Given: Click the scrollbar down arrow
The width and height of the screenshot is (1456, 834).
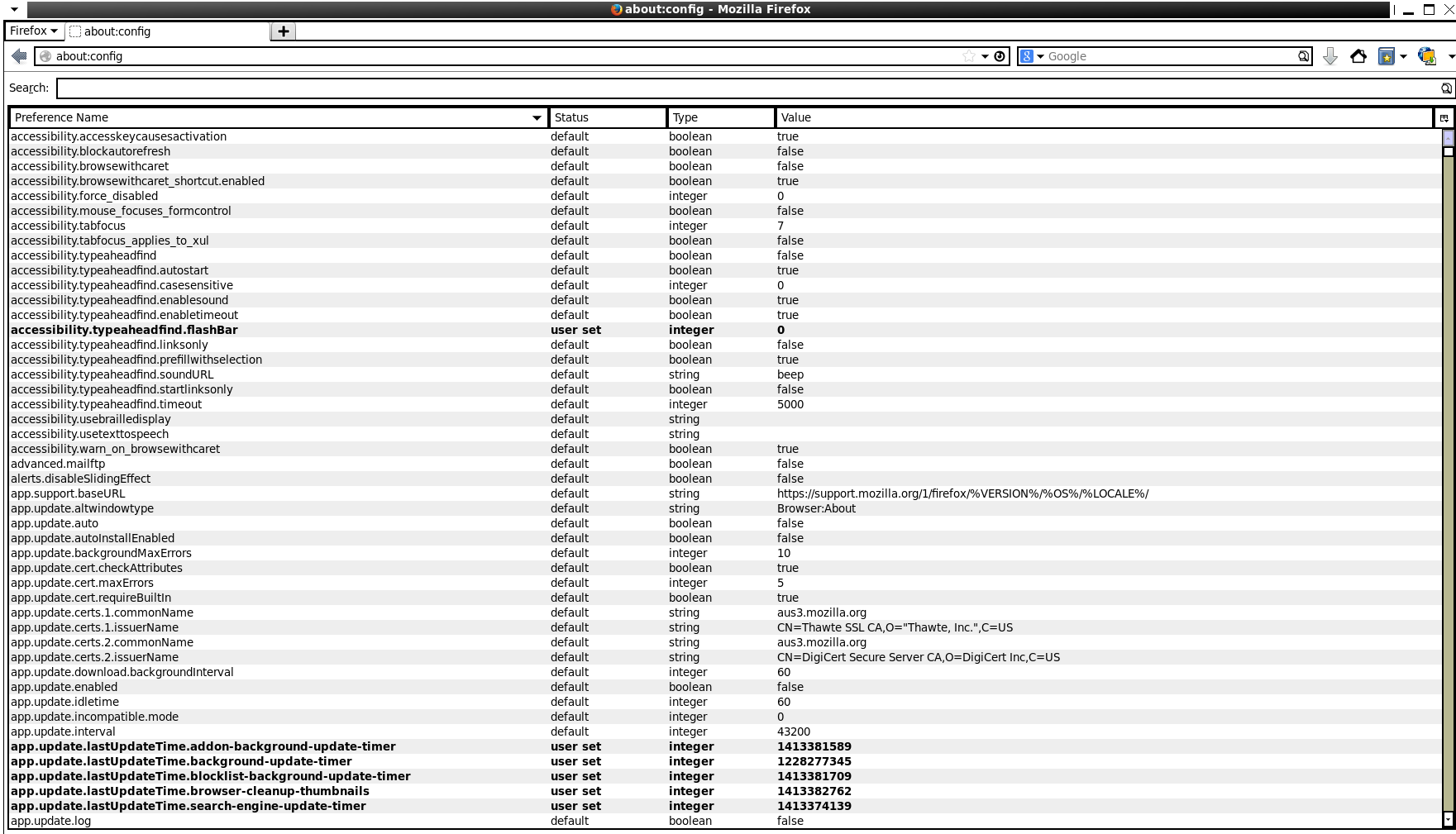Looking at the screenshot, I should [x=1448, y=819].
